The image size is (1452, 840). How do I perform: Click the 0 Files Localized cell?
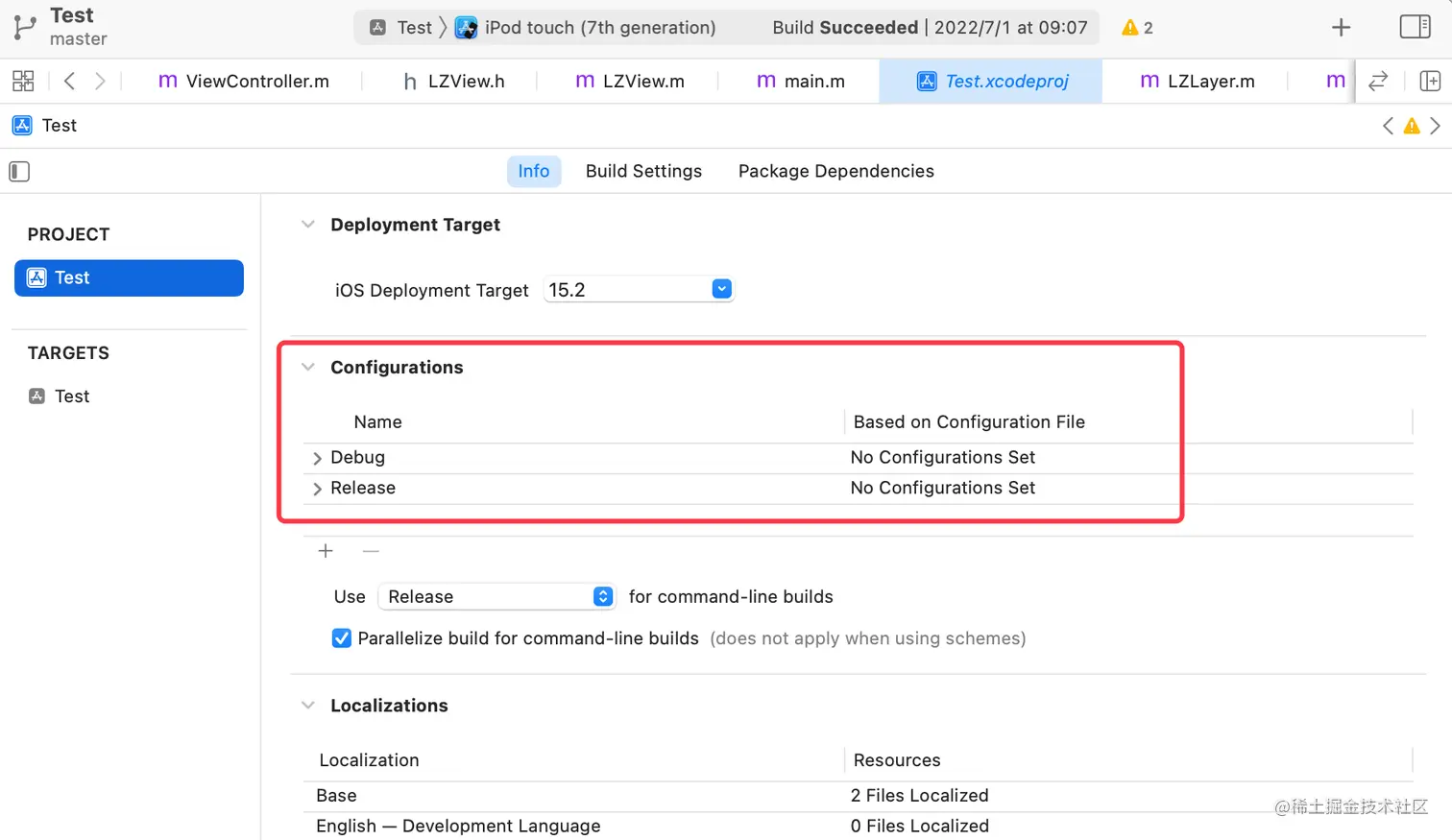coord(920,827)
